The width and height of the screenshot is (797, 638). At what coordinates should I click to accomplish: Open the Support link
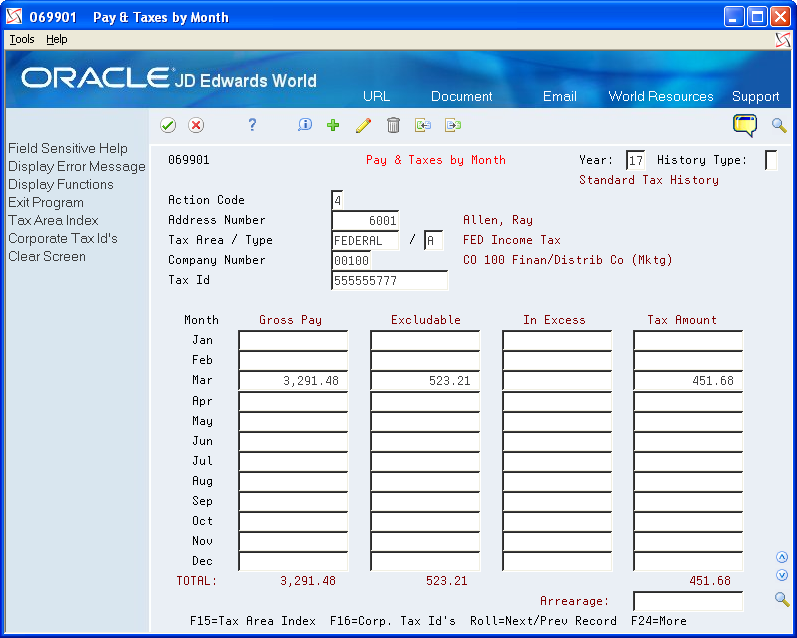coord(755,96)
